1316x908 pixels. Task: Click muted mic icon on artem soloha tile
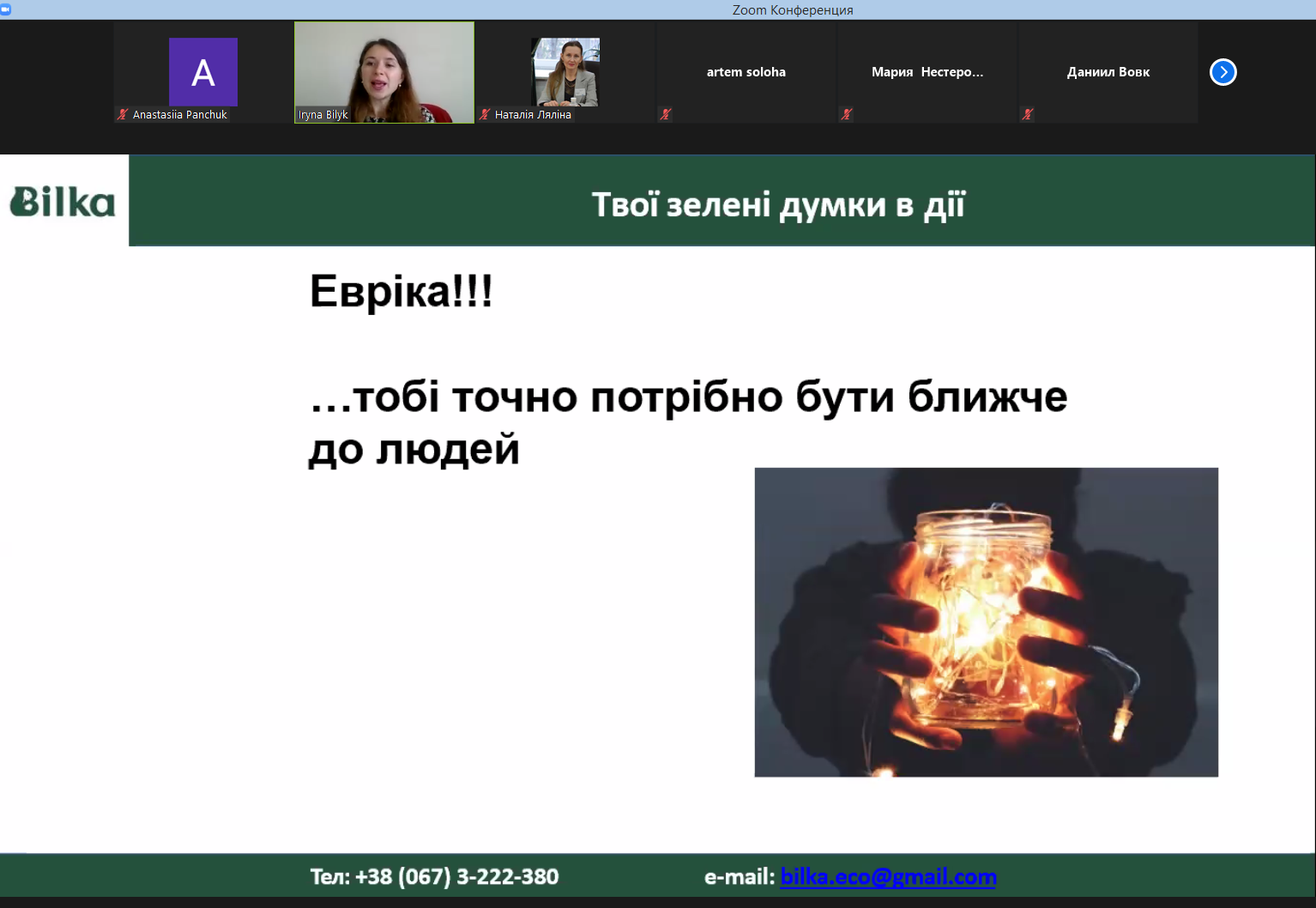(x=666, y=114)
